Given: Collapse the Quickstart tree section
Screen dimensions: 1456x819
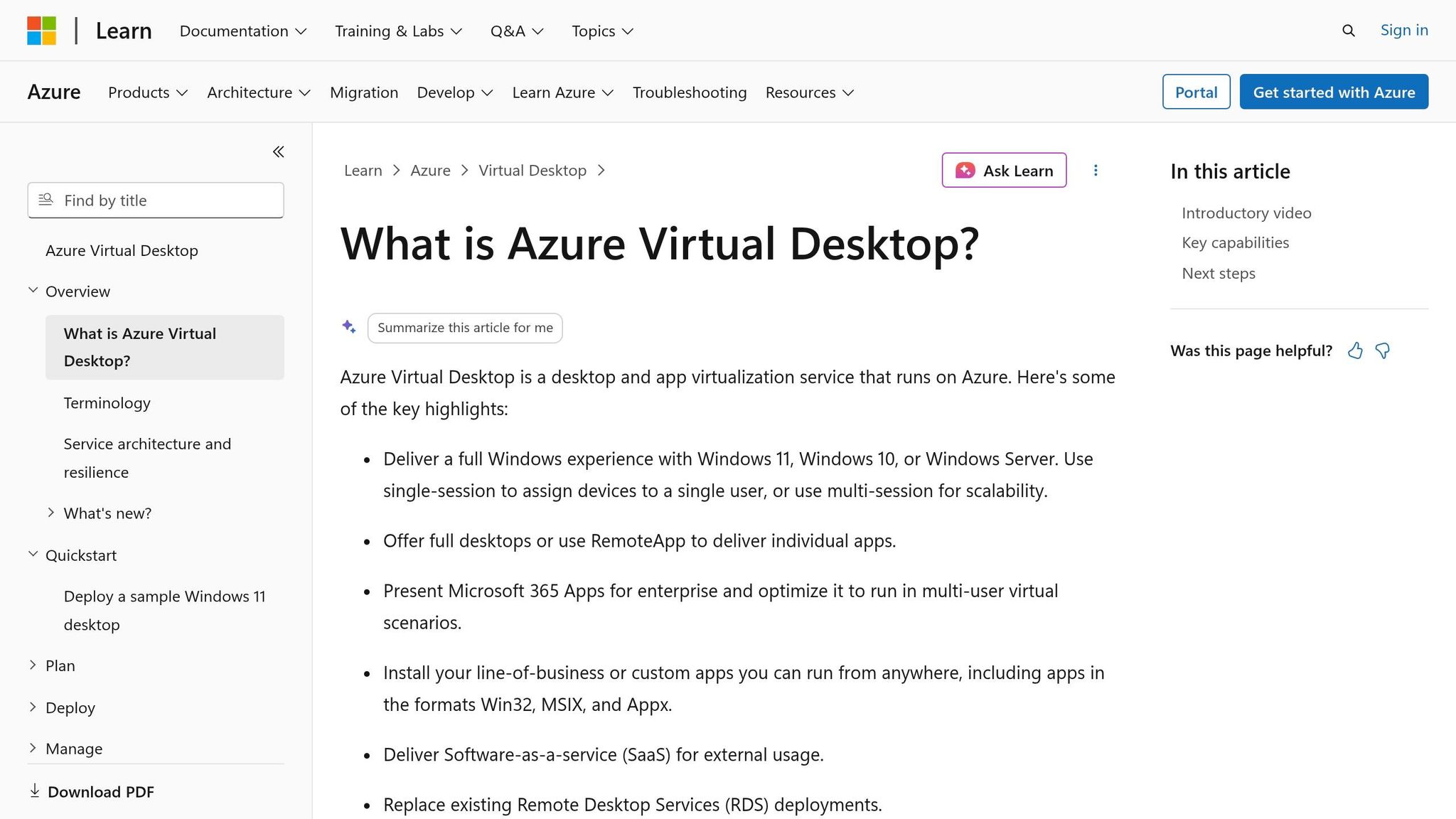Looking at the screenshot, I should [x=33, y=554].
